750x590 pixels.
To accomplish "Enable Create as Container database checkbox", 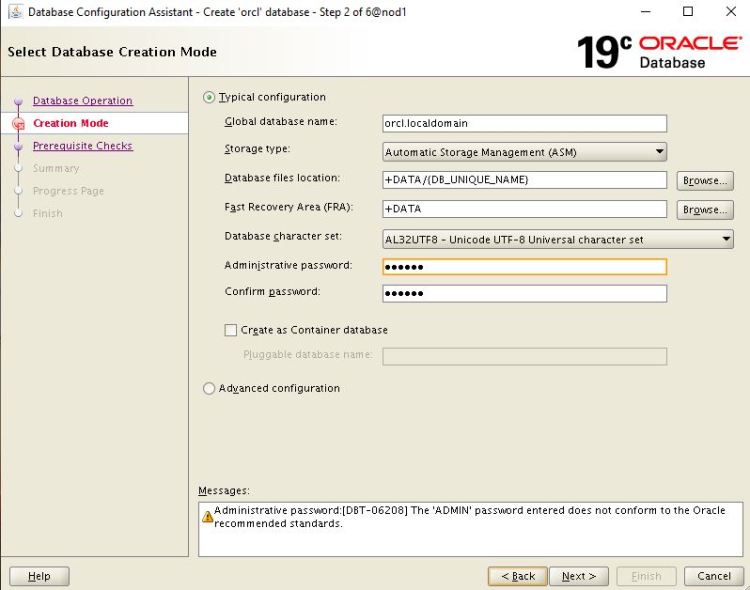I will click(231, 330).
